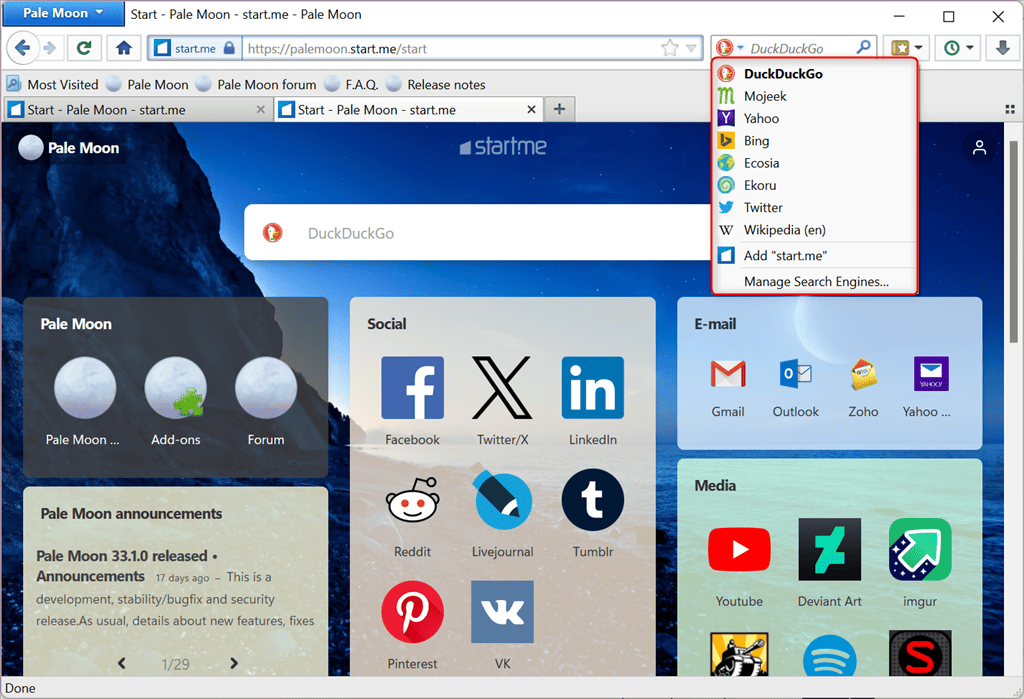Click the Pale Moon logo on start page
The image size is (1024, 699).
click(x=69, y=148)
